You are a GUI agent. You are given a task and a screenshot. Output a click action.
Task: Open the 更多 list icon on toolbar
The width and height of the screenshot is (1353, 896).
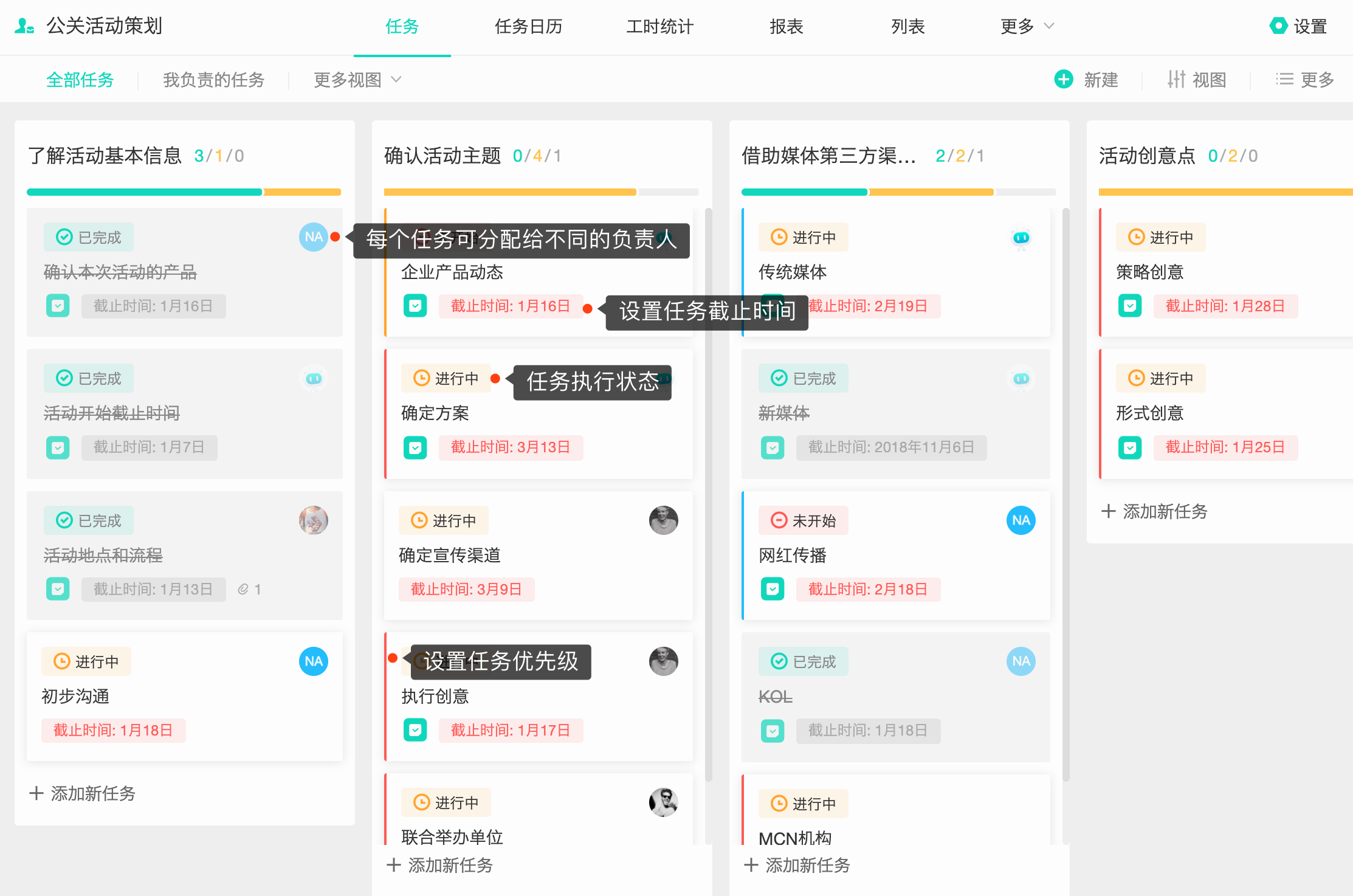[x=1284, y=79]
